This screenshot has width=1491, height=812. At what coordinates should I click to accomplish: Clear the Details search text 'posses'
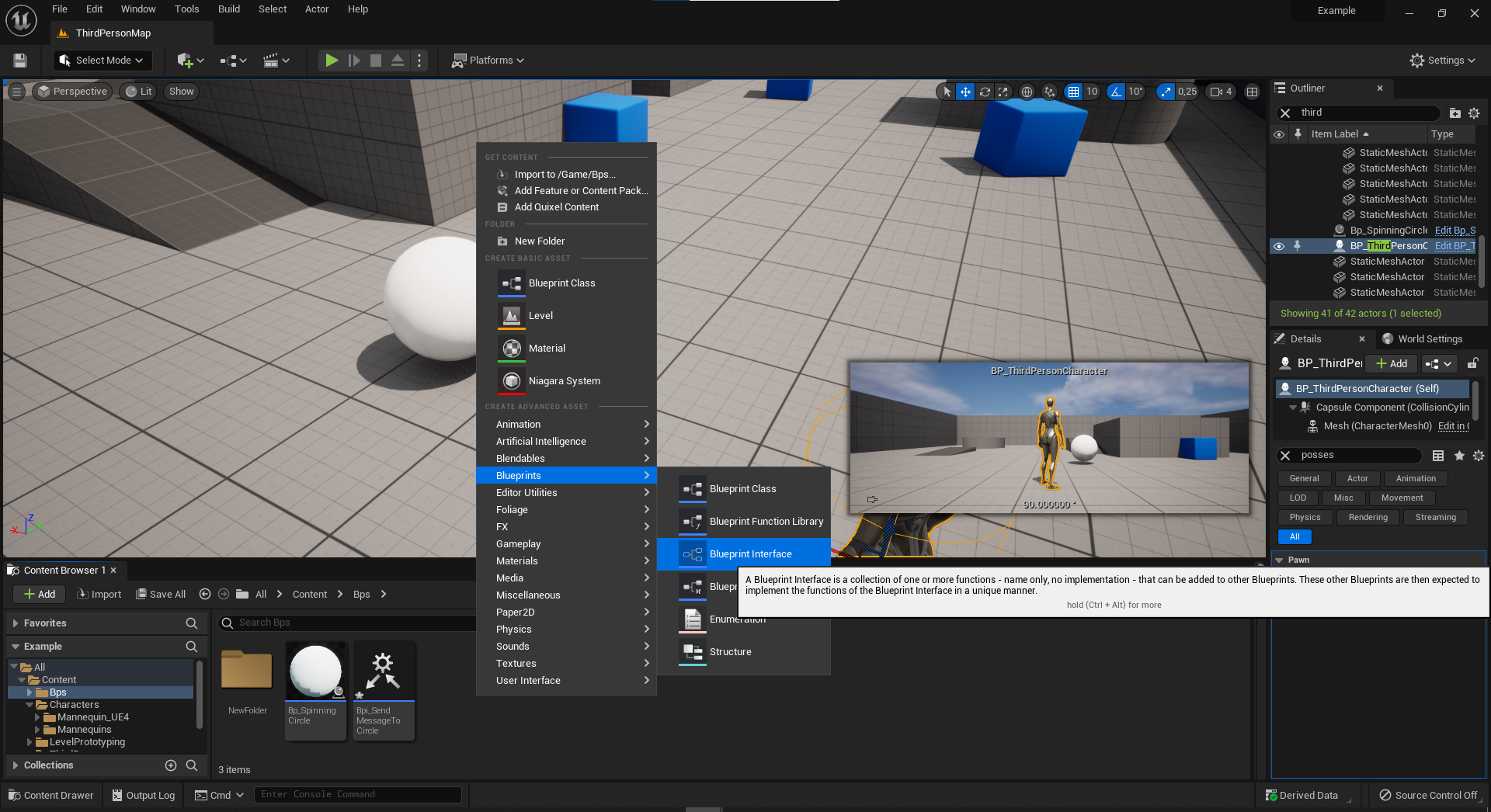(x=1285, y=456)
